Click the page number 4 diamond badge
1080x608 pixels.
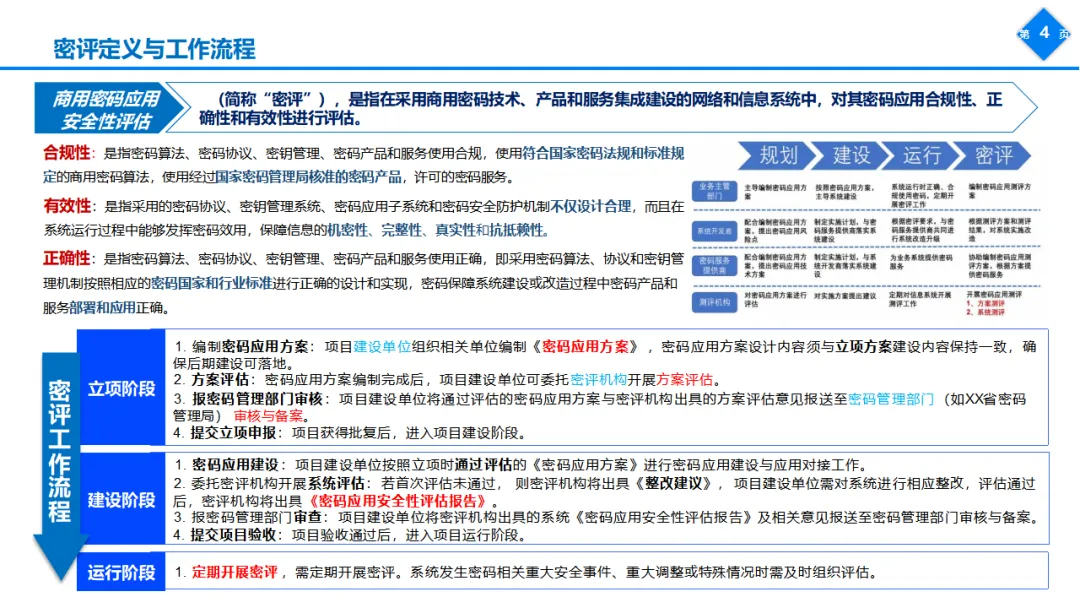[1044, 34]
